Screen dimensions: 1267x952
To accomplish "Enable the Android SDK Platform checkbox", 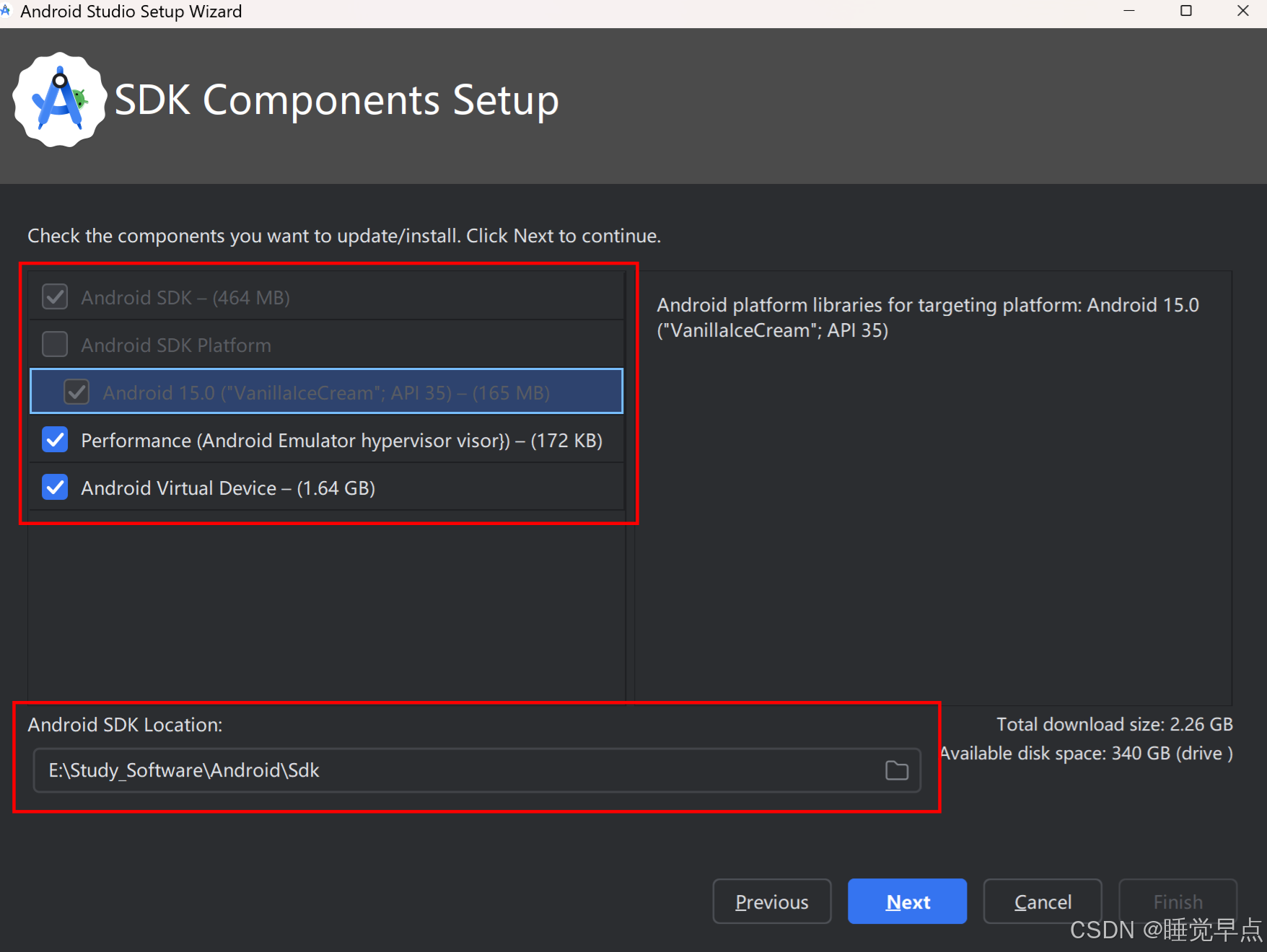I will pyautogui.click(x=54, y=344).
